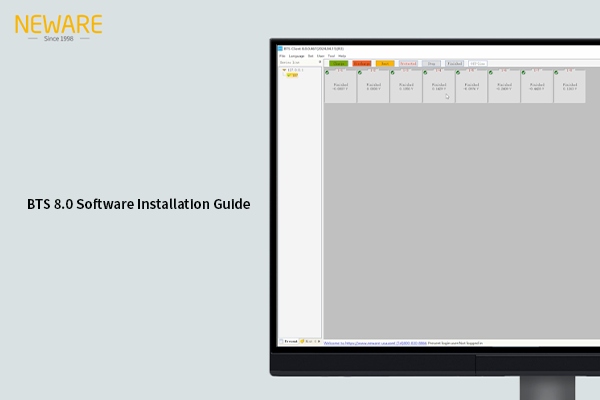The width and height of the screenshot is (600, 400).
Task: Open the File menu
Action: 282,55
